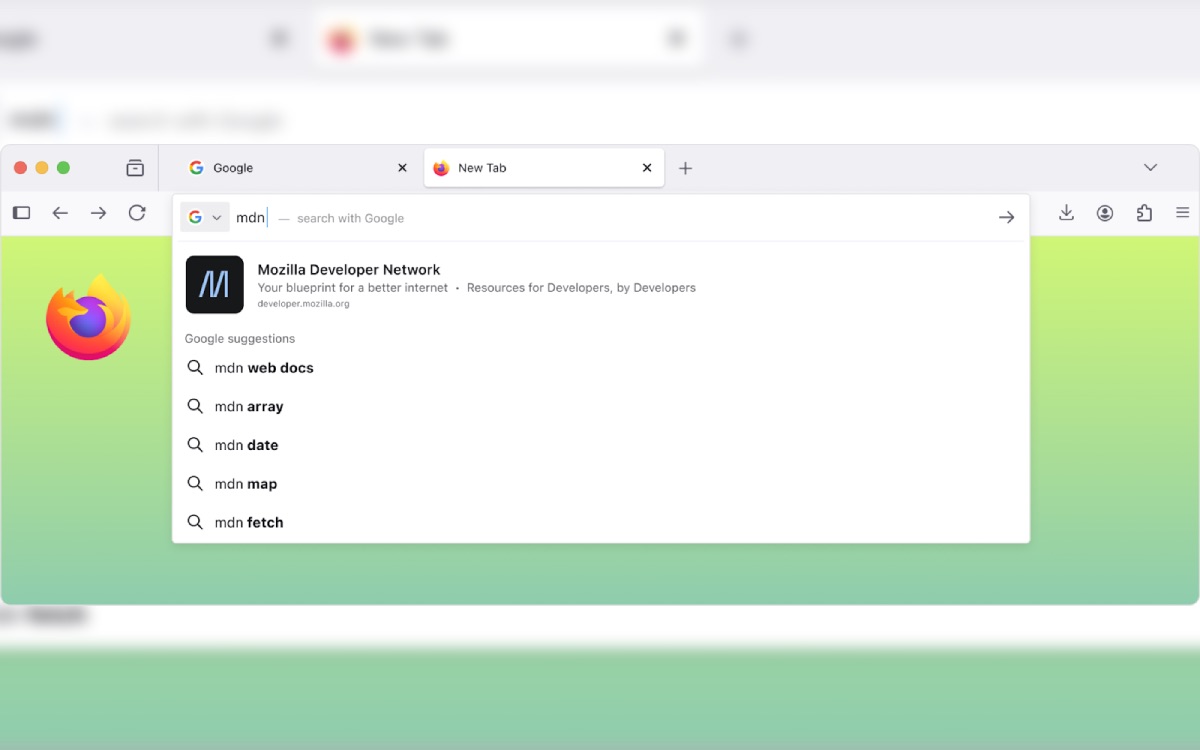Select the New Tab tab
Image resolution: width=1200 pixels, height=750 pixels.
click(x=530, y=168)
